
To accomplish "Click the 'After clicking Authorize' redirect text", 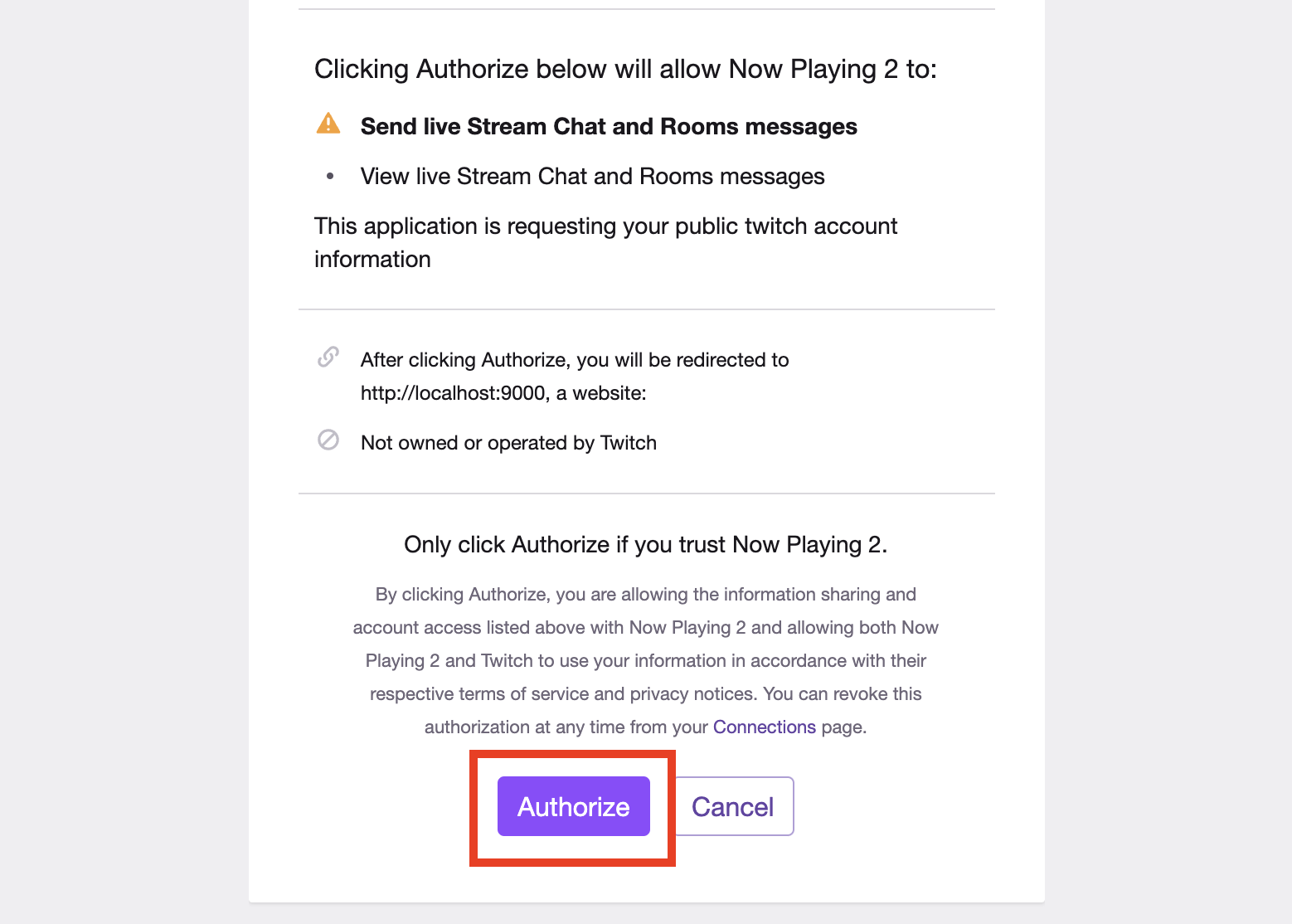I will (x=575, y=360).
